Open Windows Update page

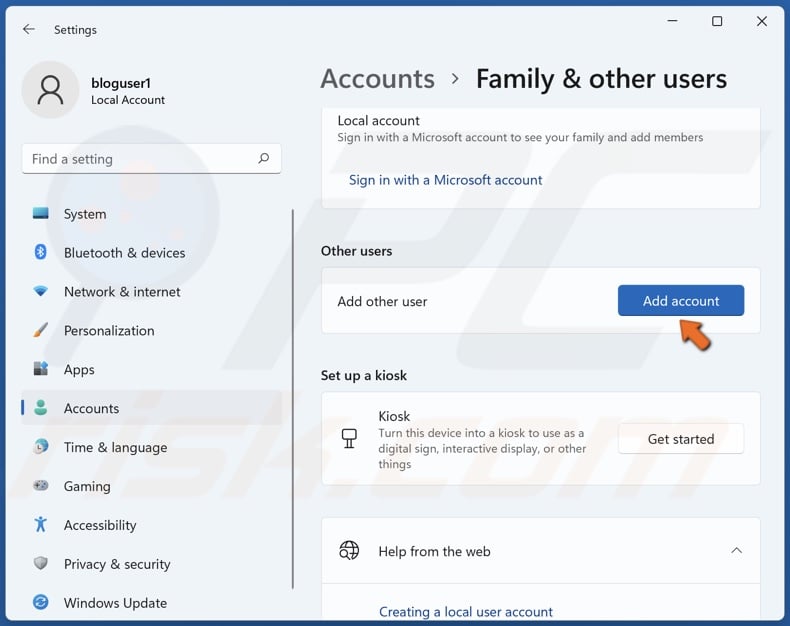tap(151, 603)
